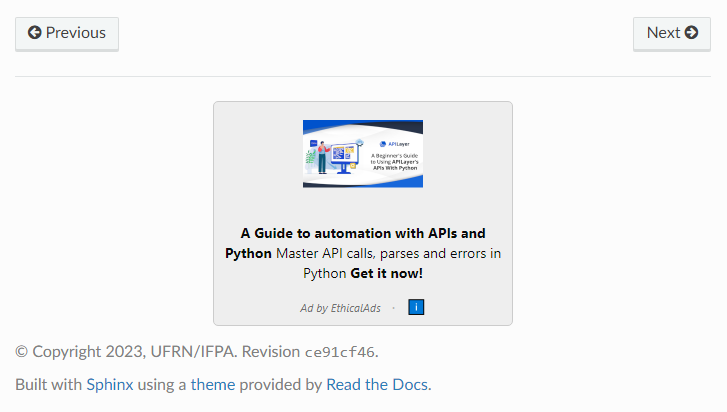Click the left arrow circle icon
The width and height of the screenshot is (727, 412).
34,32
